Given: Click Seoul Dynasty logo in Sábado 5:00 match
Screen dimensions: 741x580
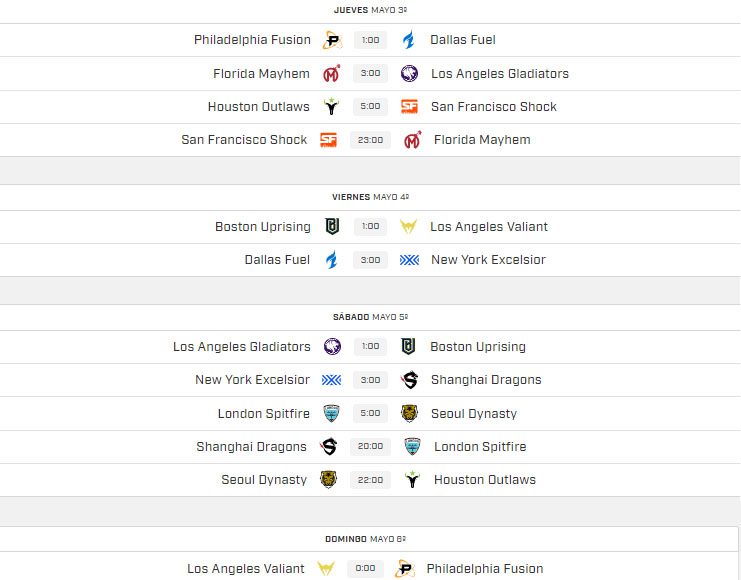Looking at the screenshot, I should [409, 414].
